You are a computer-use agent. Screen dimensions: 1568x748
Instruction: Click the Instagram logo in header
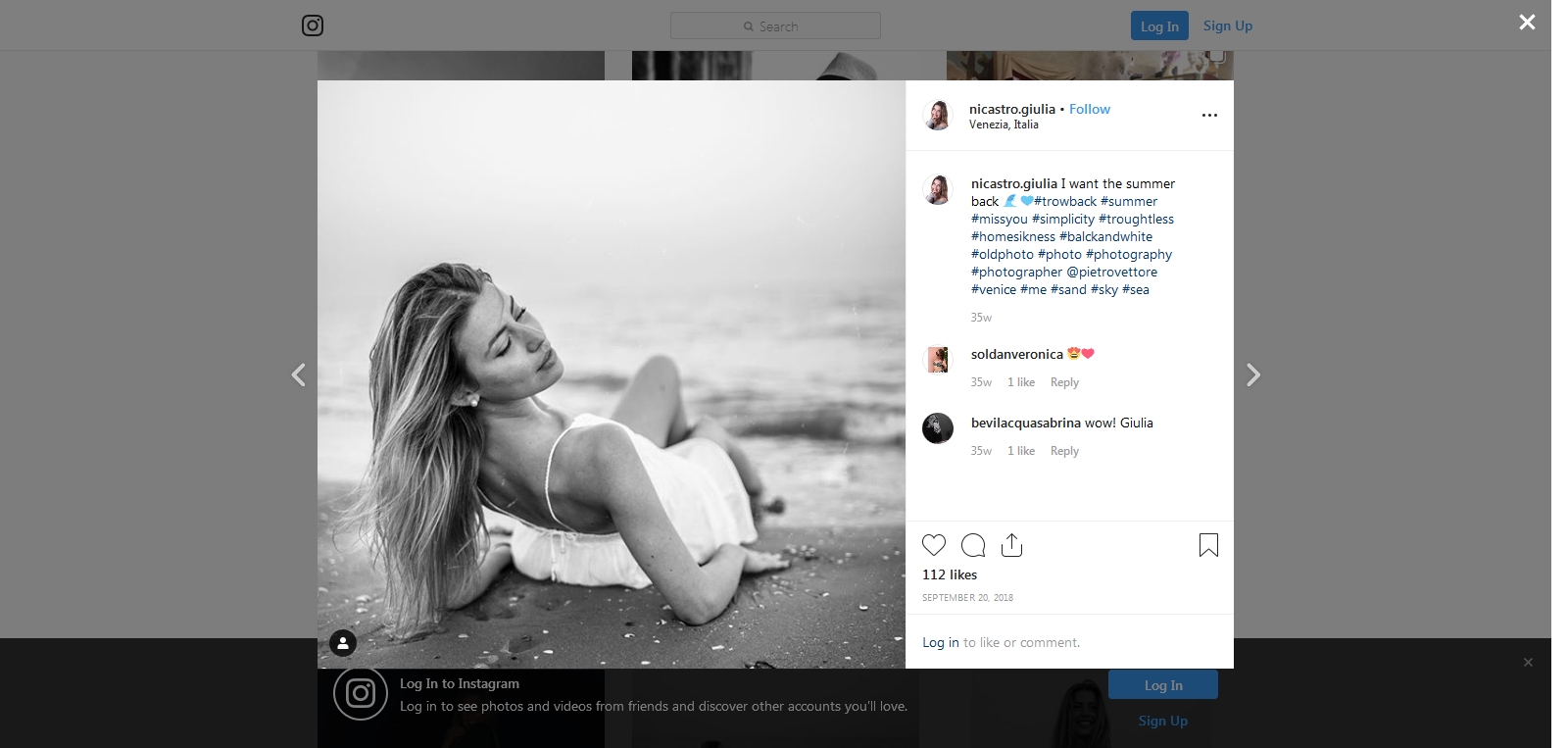(x=313, y=25)
